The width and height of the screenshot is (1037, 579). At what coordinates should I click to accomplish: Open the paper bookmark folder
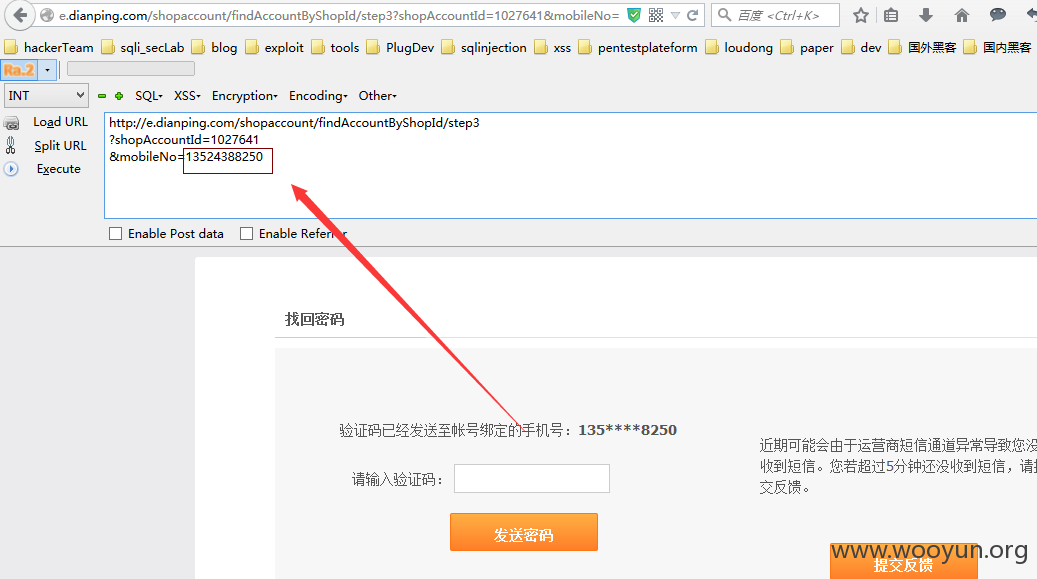[x=807, y=48]
